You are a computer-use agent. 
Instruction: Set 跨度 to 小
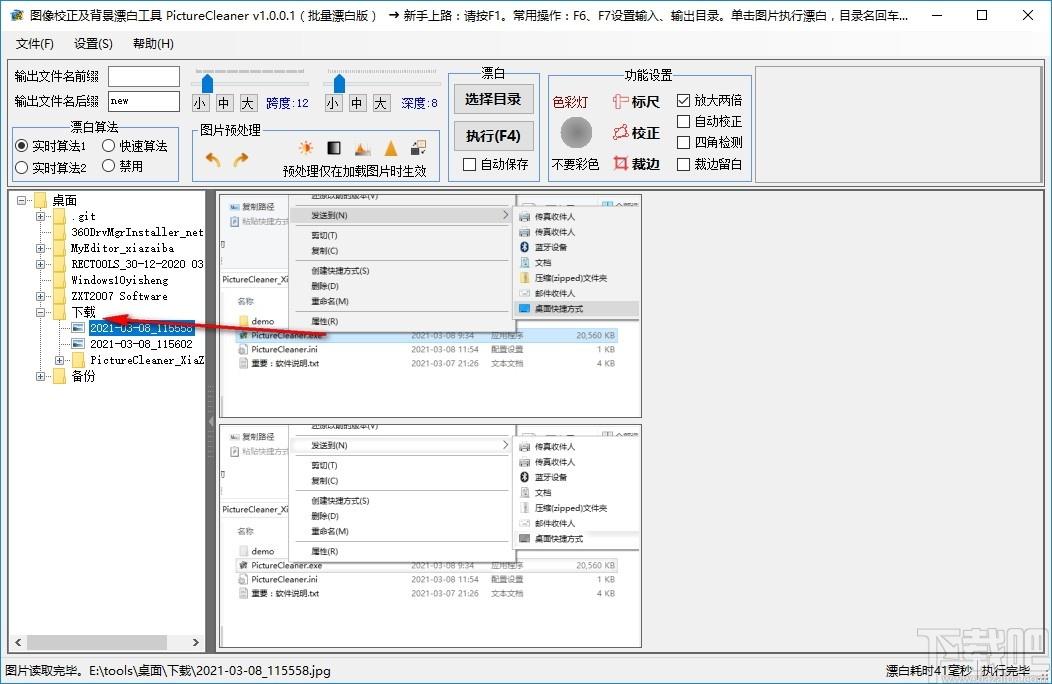(x=200, y=103)
